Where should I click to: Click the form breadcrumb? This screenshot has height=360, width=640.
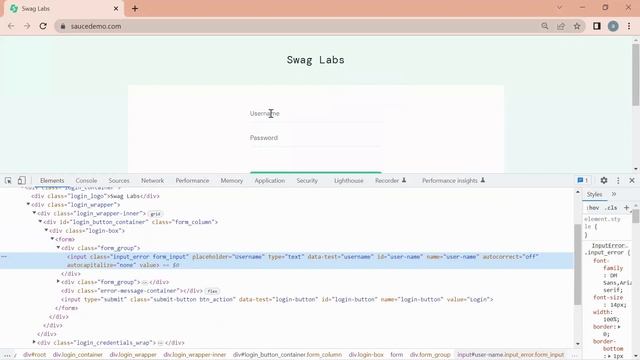396,355
